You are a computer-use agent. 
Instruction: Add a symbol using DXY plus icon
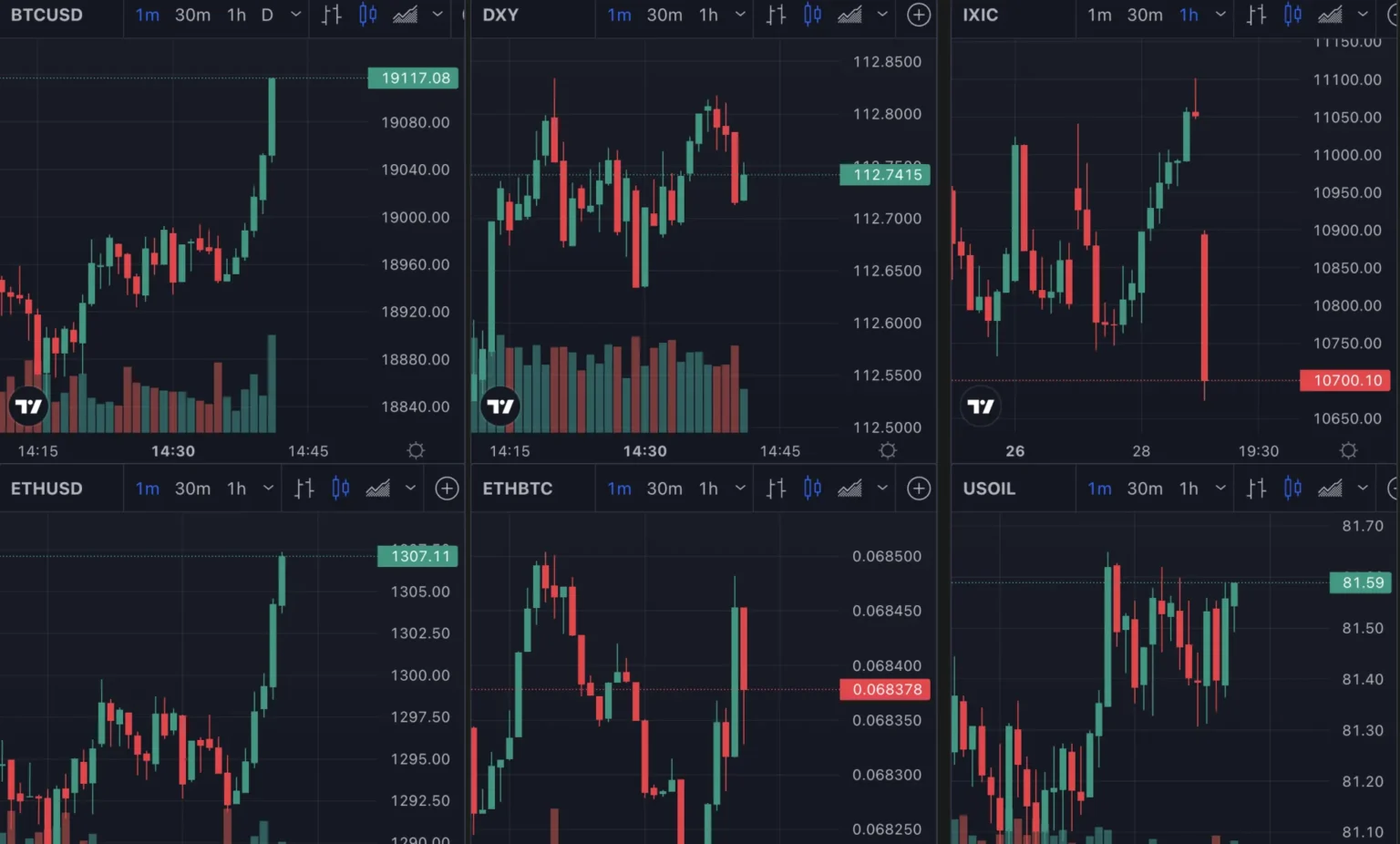point(919,15)
